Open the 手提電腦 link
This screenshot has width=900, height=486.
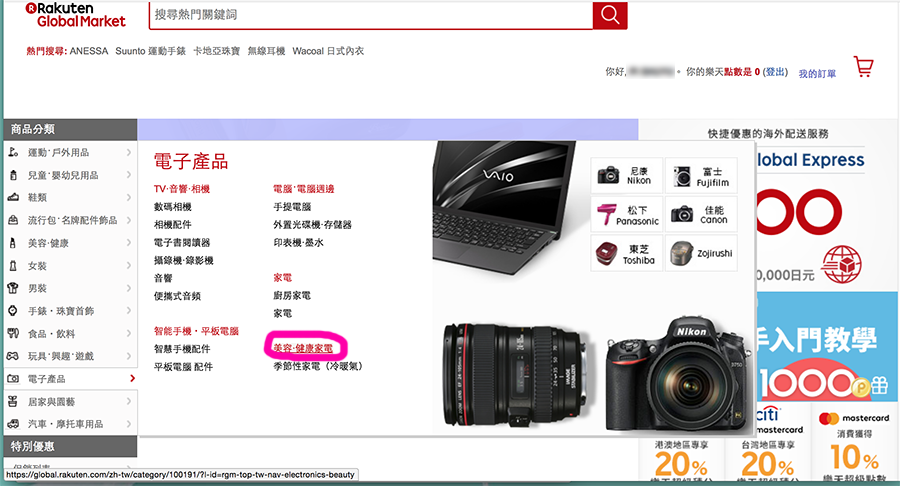pos(292,206)
